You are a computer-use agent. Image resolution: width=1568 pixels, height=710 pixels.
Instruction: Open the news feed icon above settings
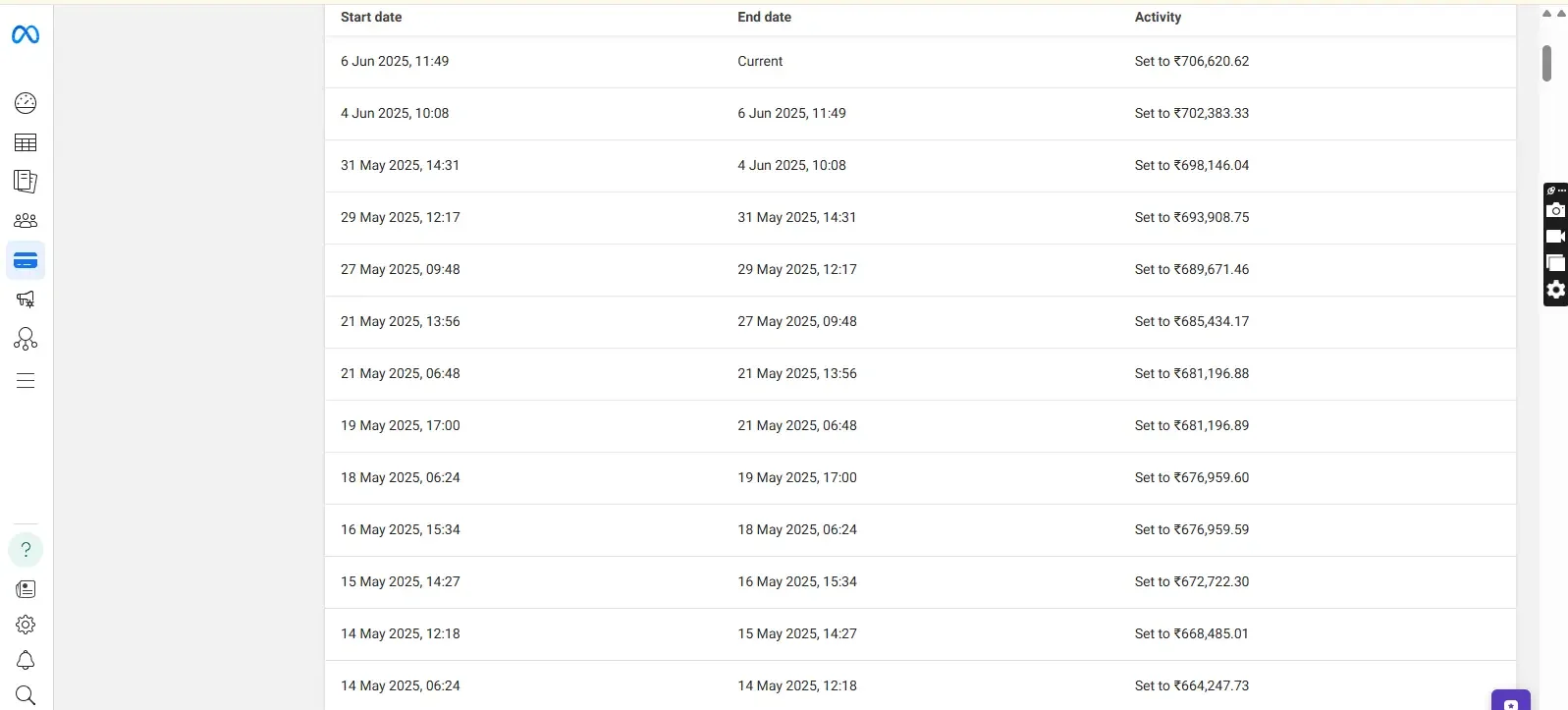(26, 589)
